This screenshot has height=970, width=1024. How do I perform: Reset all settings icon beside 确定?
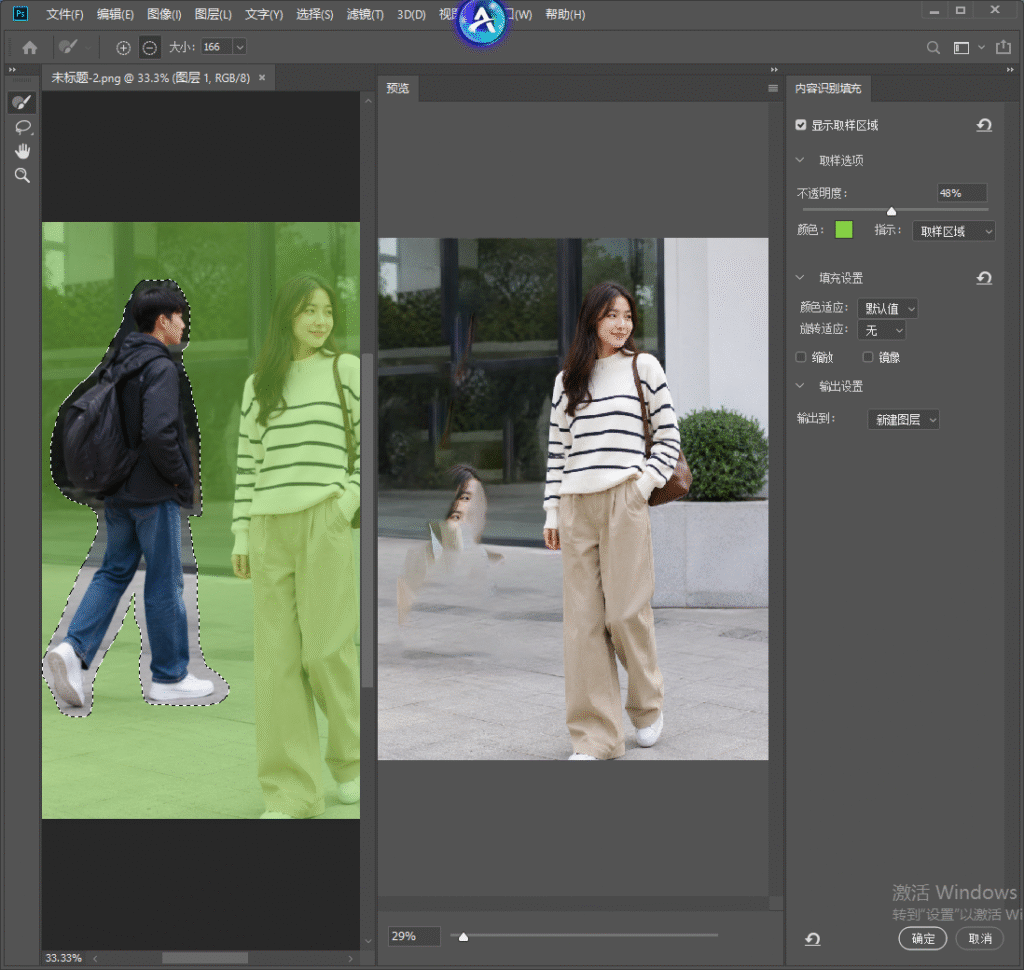[x=812, y=939]
